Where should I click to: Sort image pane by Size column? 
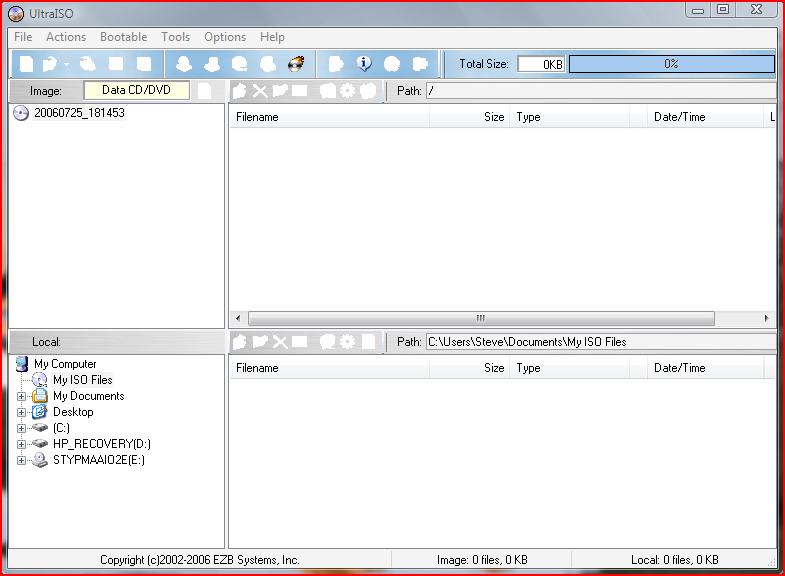[x=469, y=117]
